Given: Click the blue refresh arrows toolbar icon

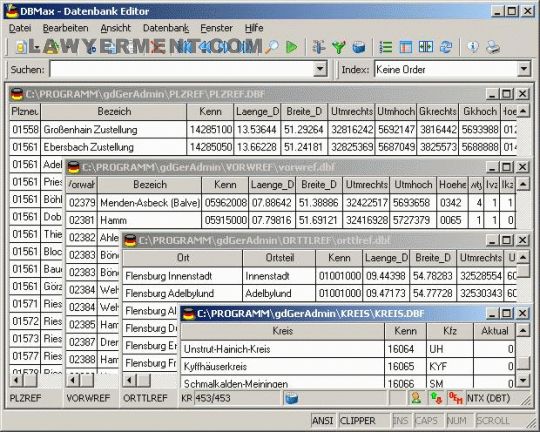Looking at the screenshot, I should 446,47.
